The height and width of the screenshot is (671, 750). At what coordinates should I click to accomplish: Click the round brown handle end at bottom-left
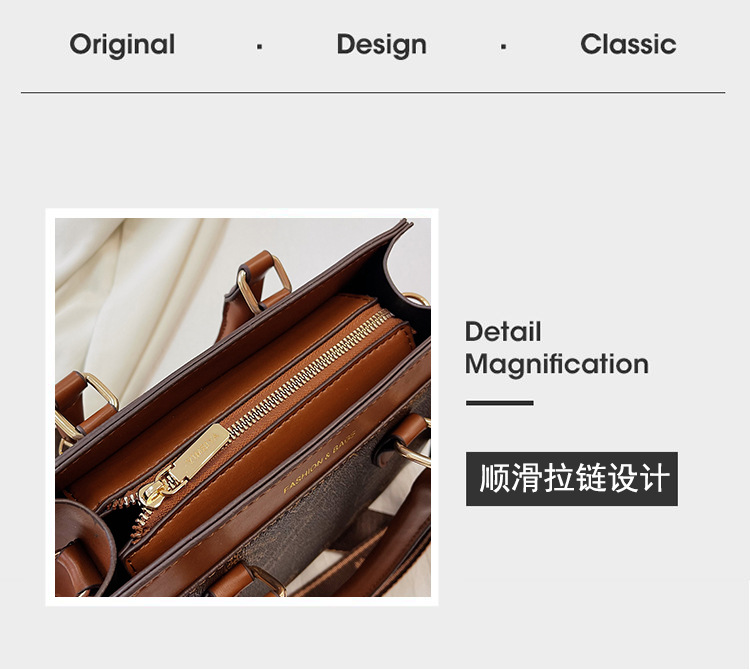(x=81, y=548)
